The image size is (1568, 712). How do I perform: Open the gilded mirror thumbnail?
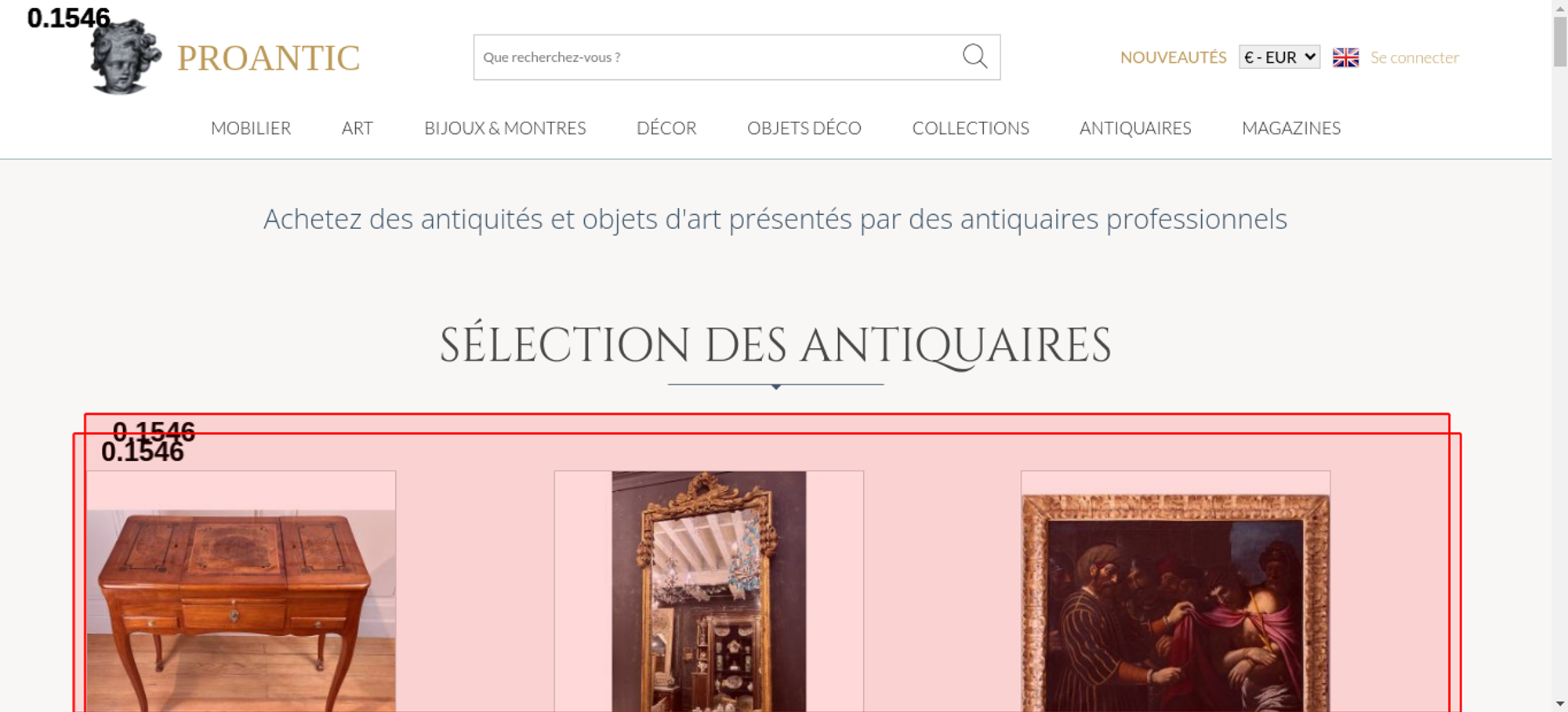click(x=709, y=591)
